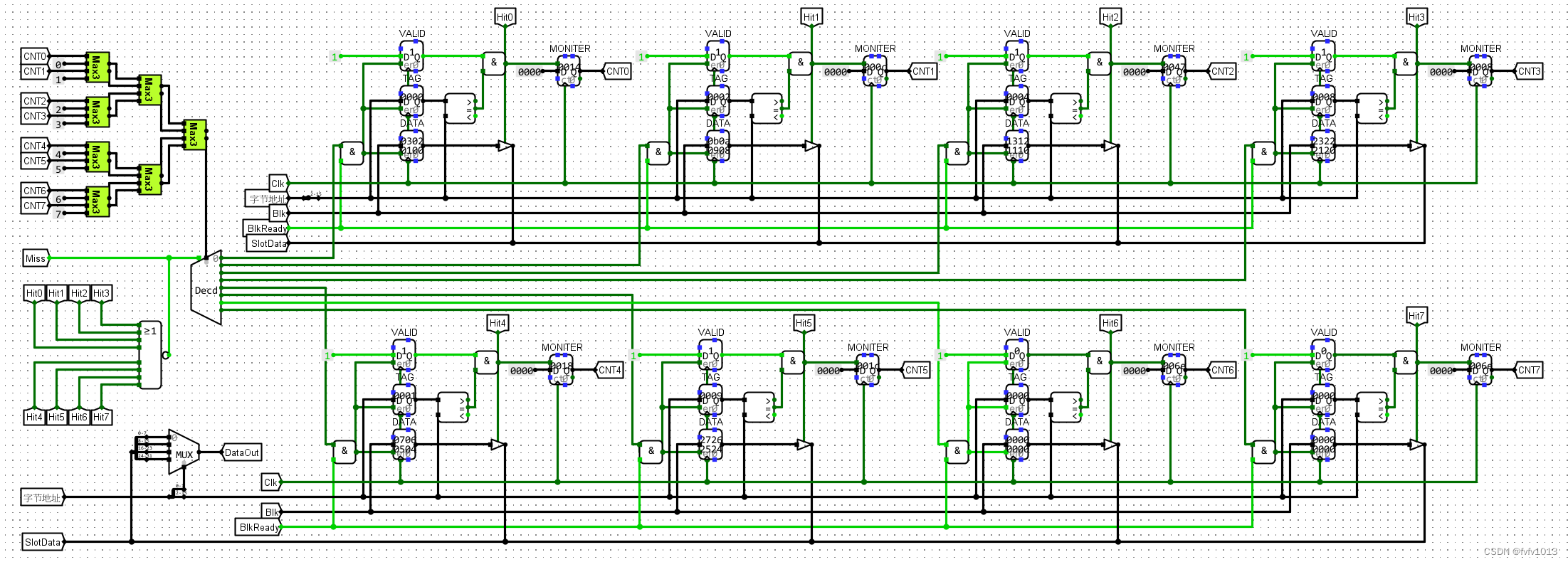This screenshot has width=1568, height=562.
Task: Select the Decd decoder component
Action: pyautogui.click(x=206, y=288)
